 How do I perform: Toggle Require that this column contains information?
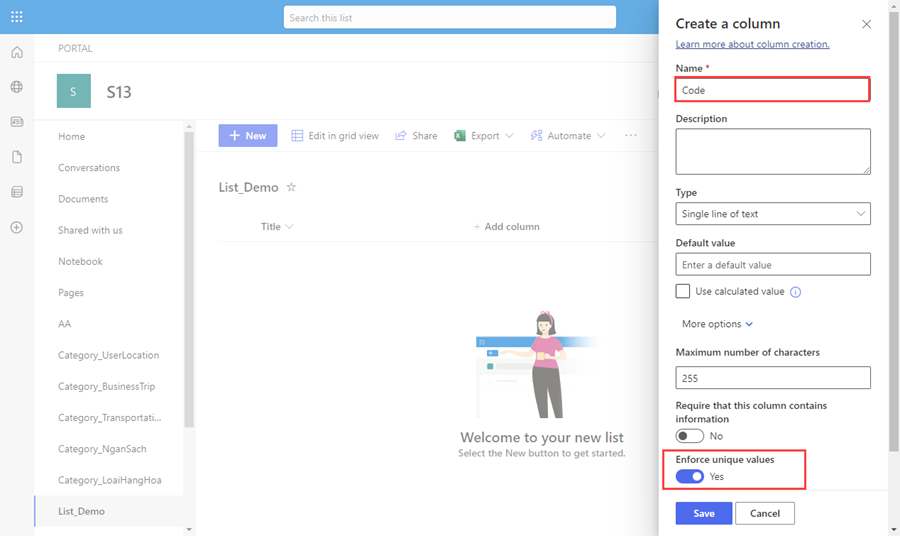pos(689,436)
